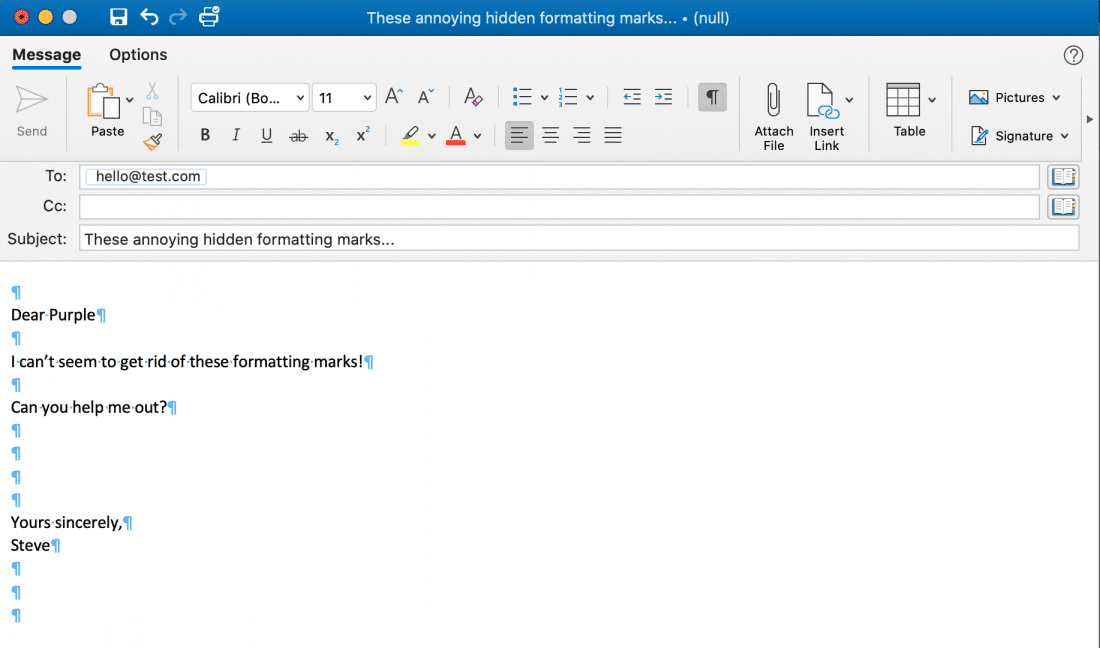Click inside the Cc field
Viewport: 1100px width, 648px height.
click(x=400, y=206)
